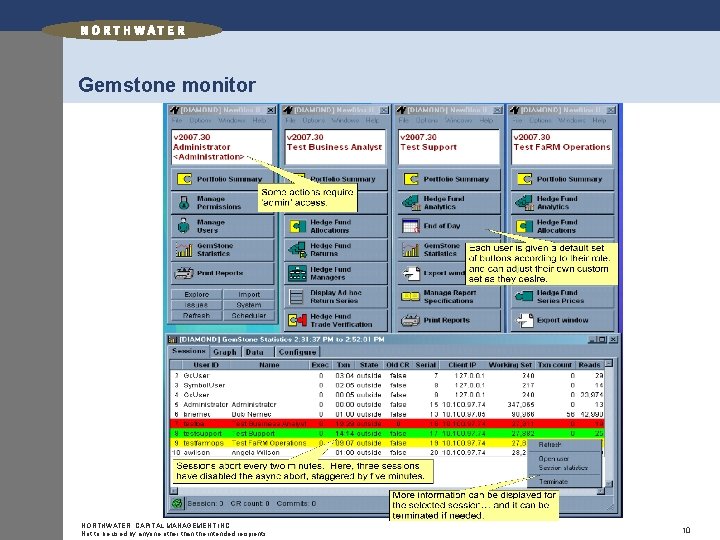This screenshot has height=540, width=720.
Task: Open Manage Users in the Administrator window
Action: click(x=223, y=226)
